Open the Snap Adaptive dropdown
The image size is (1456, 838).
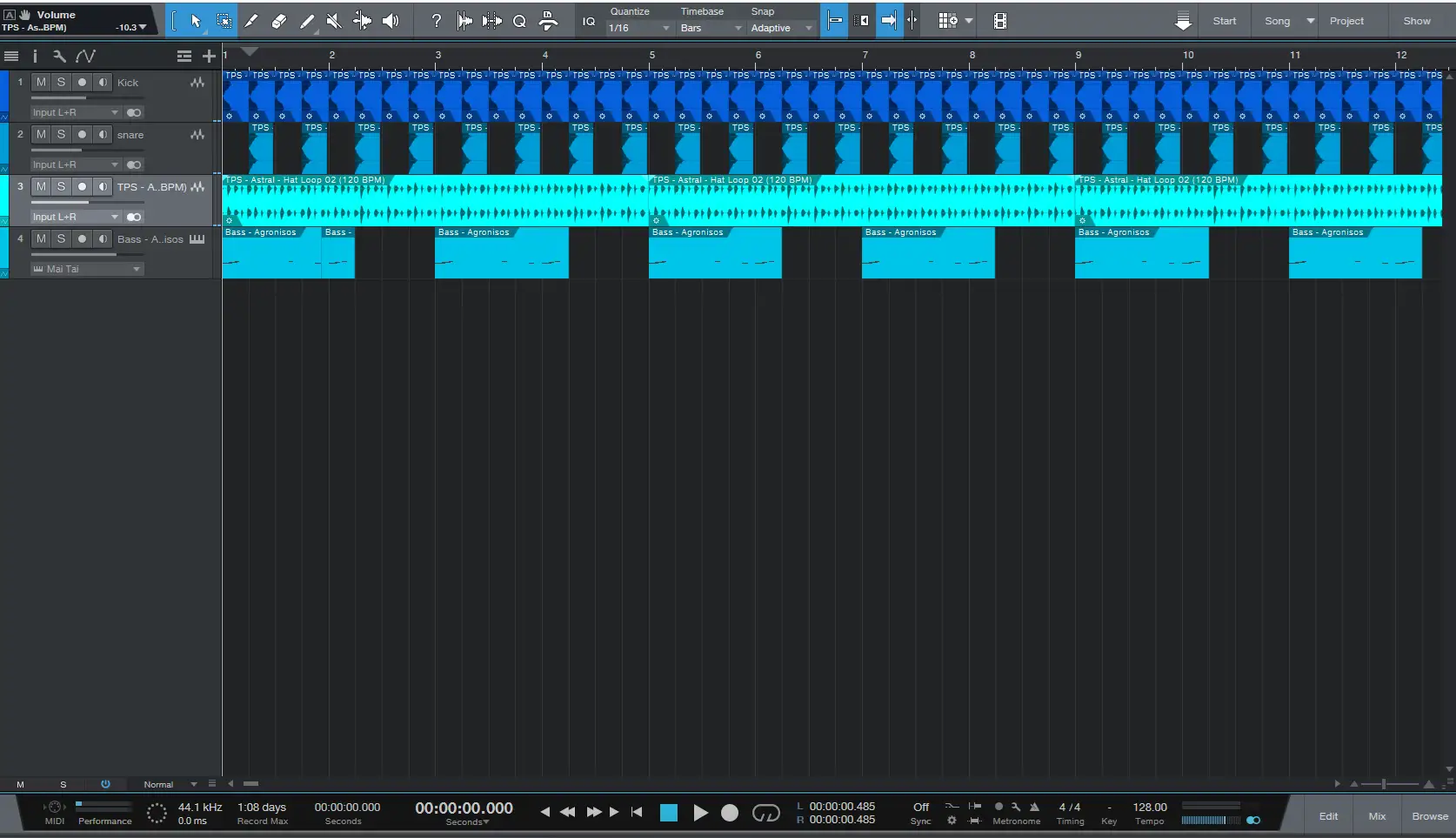coord(781,28)
